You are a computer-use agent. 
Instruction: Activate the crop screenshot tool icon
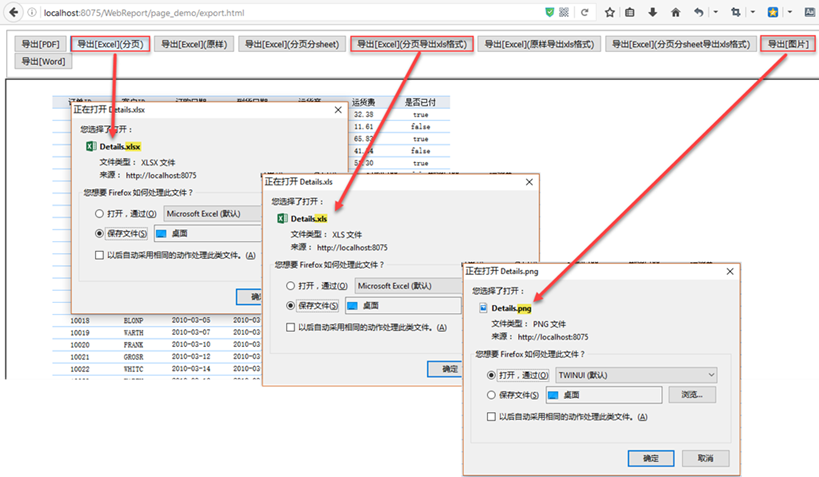[736, 13]
